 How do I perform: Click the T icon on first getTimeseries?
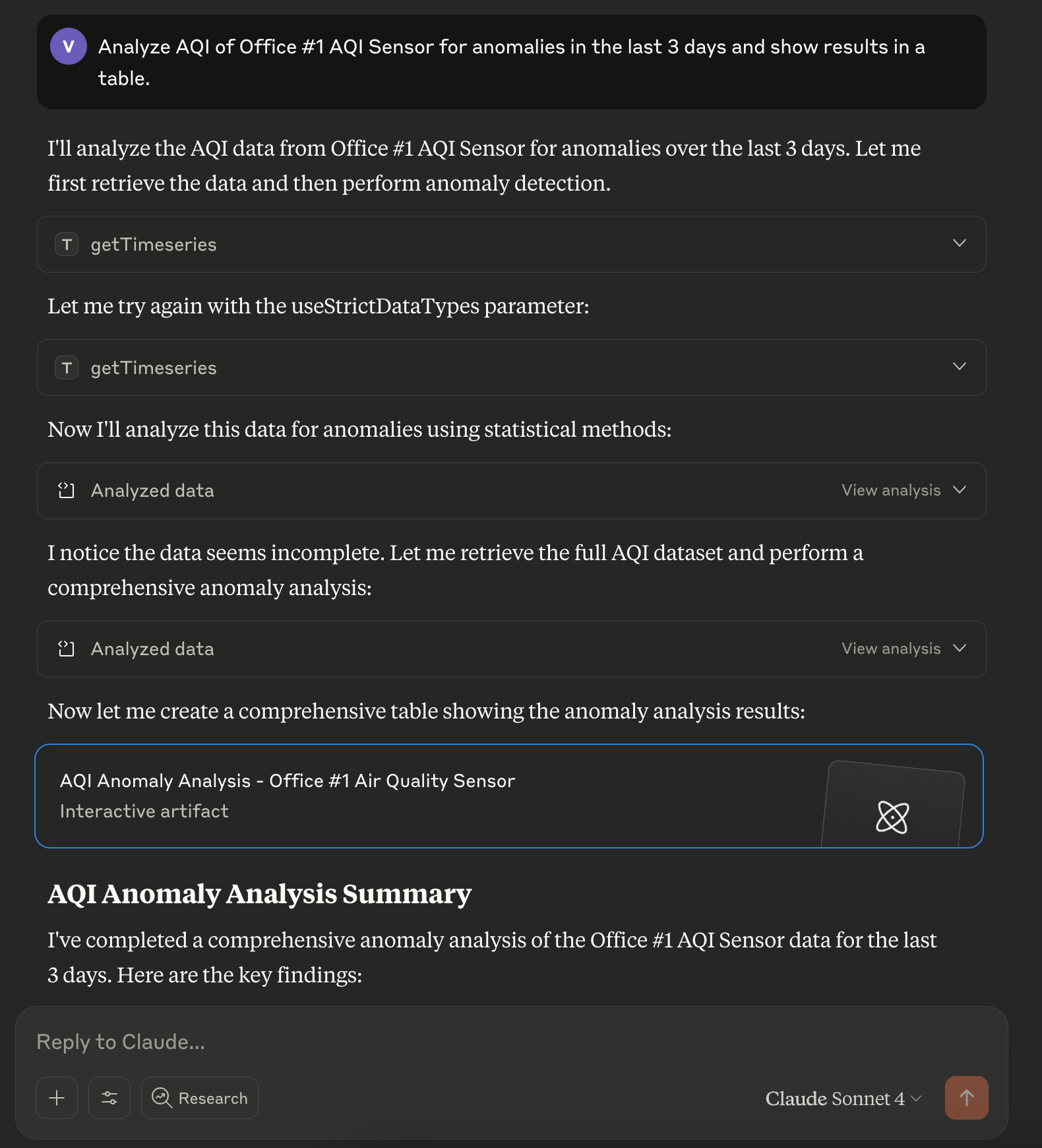tap(67, 245)
